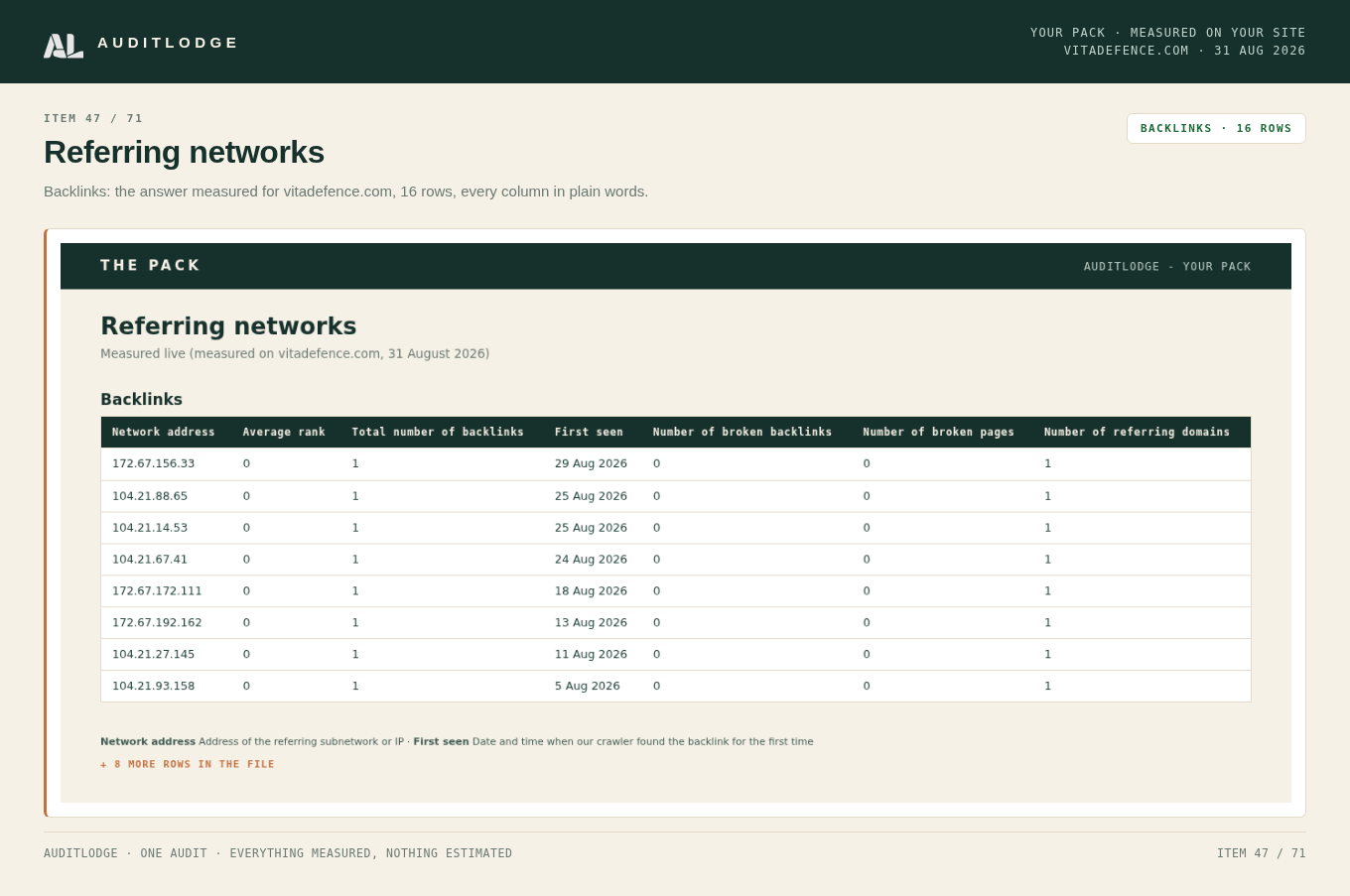Click the AUDITLODGE wordmark in the top bar

click(168, 43)
